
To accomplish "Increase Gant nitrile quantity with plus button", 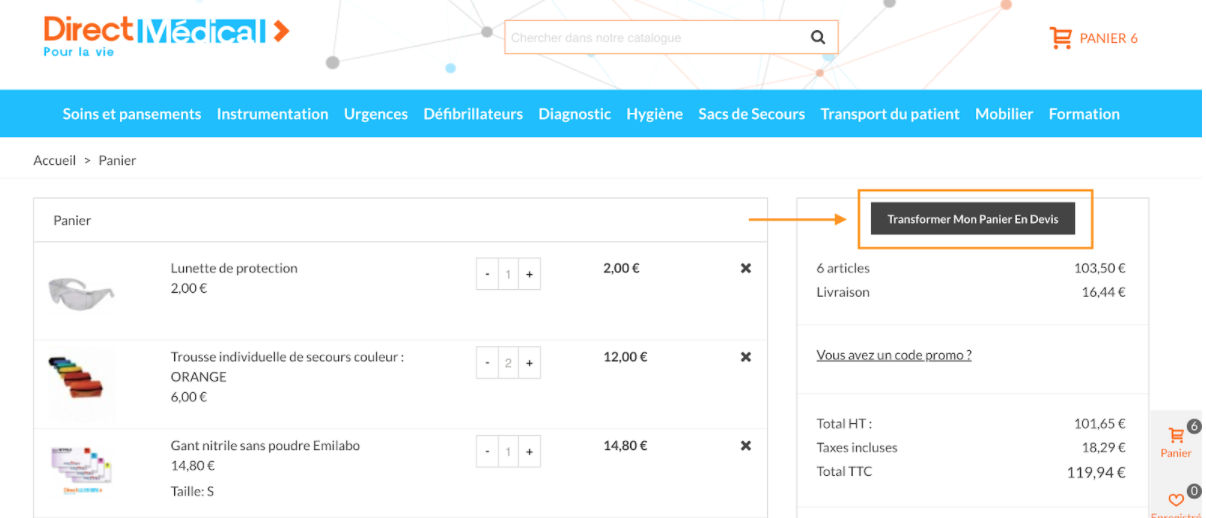I will [529, 452].
